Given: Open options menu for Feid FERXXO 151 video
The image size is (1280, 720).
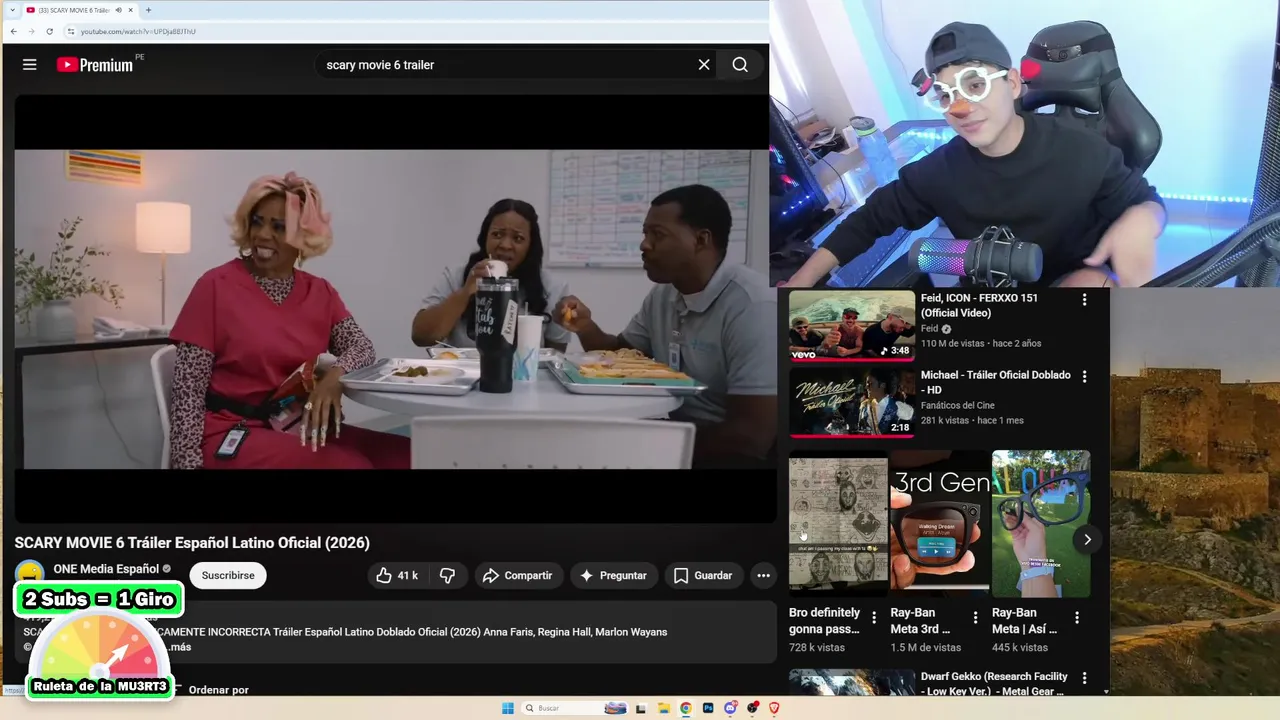Looking at the screenshot, I should click(1084, 299).
